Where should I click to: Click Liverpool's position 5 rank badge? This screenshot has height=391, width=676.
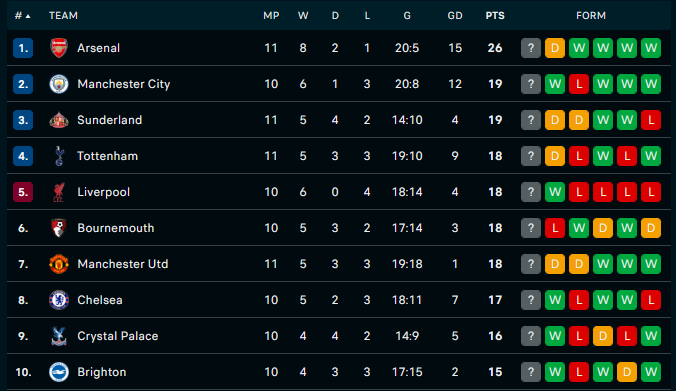point(23,192)
